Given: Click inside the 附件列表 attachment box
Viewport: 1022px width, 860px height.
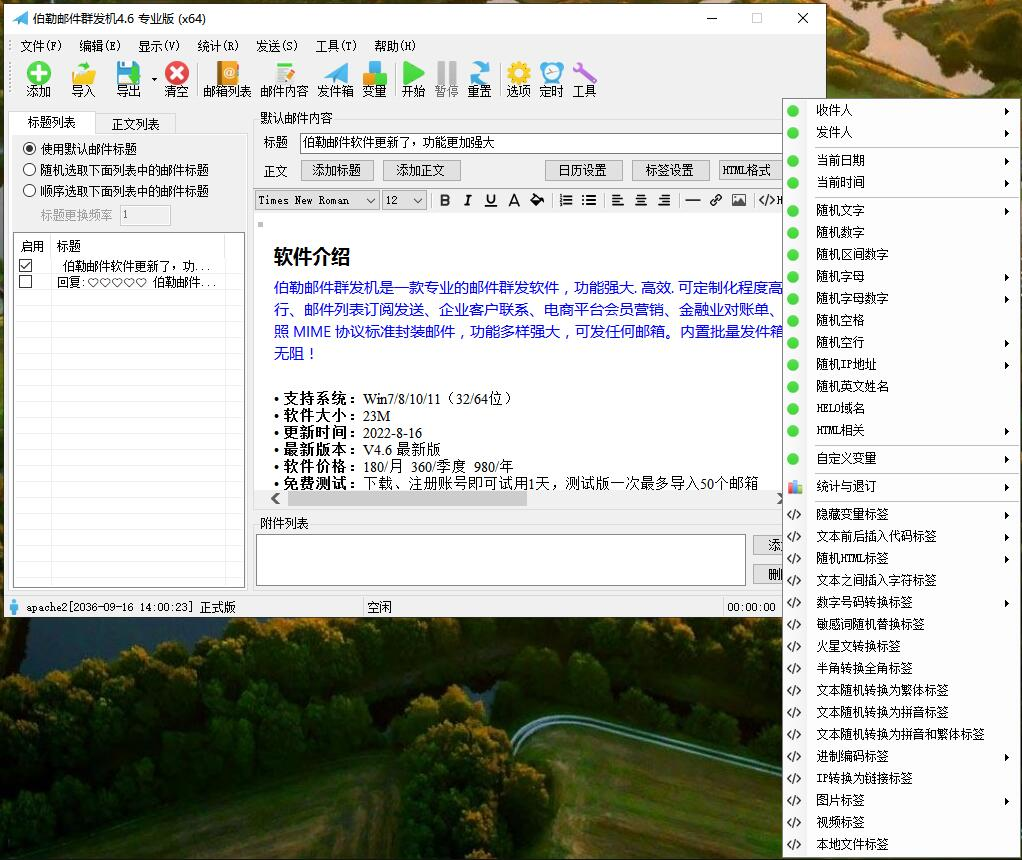Looking at the screenshot, I should tap(501, 560).
